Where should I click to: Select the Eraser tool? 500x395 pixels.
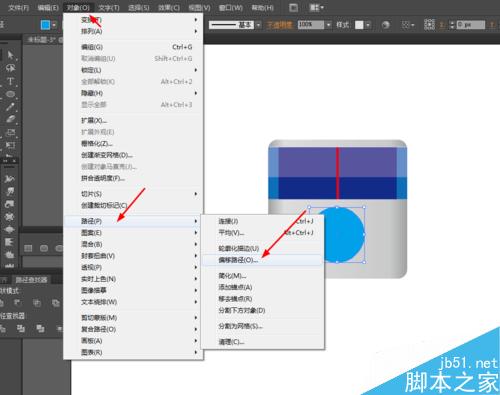coord(10,119)
